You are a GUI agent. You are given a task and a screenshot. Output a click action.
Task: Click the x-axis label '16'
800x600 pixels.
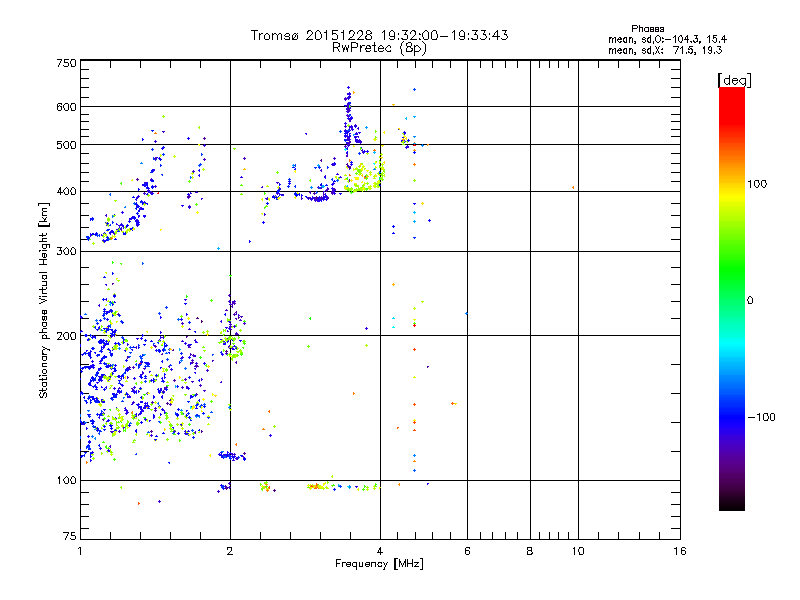[x=680, y=551]
